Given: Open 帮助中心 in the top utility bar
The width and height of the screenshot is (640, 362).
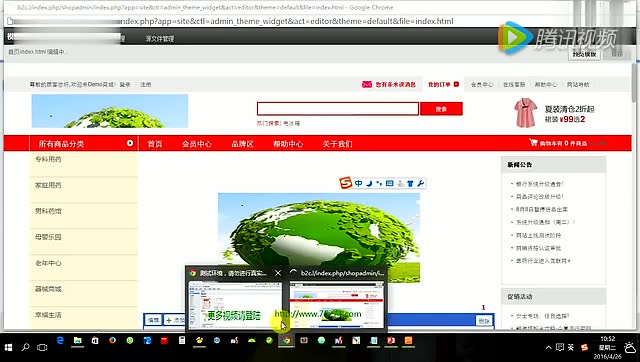Looking at the screenshot, I should pos(546,84).
